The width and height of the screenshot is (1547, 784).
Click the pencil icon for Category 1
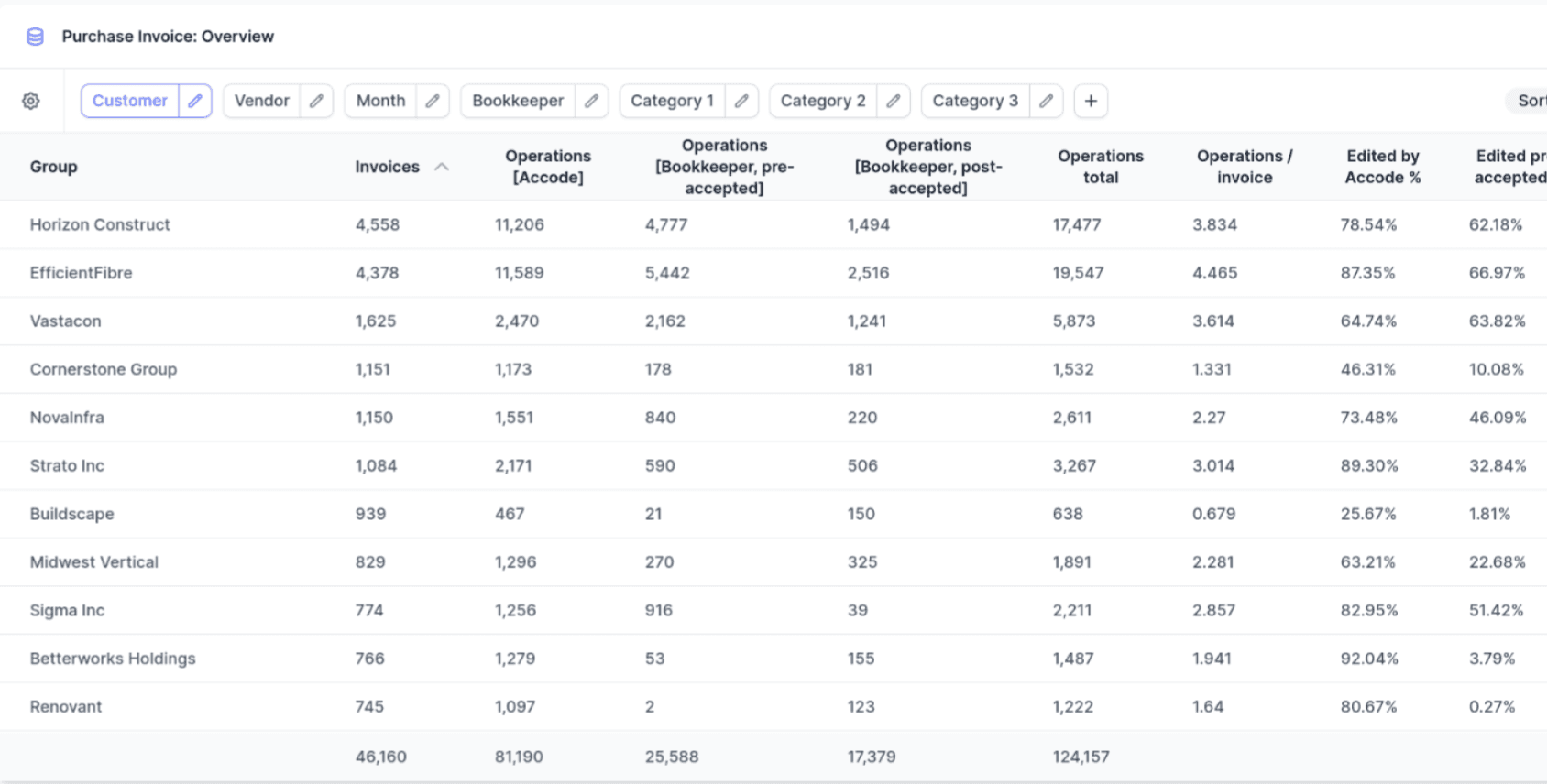[741, 101]
